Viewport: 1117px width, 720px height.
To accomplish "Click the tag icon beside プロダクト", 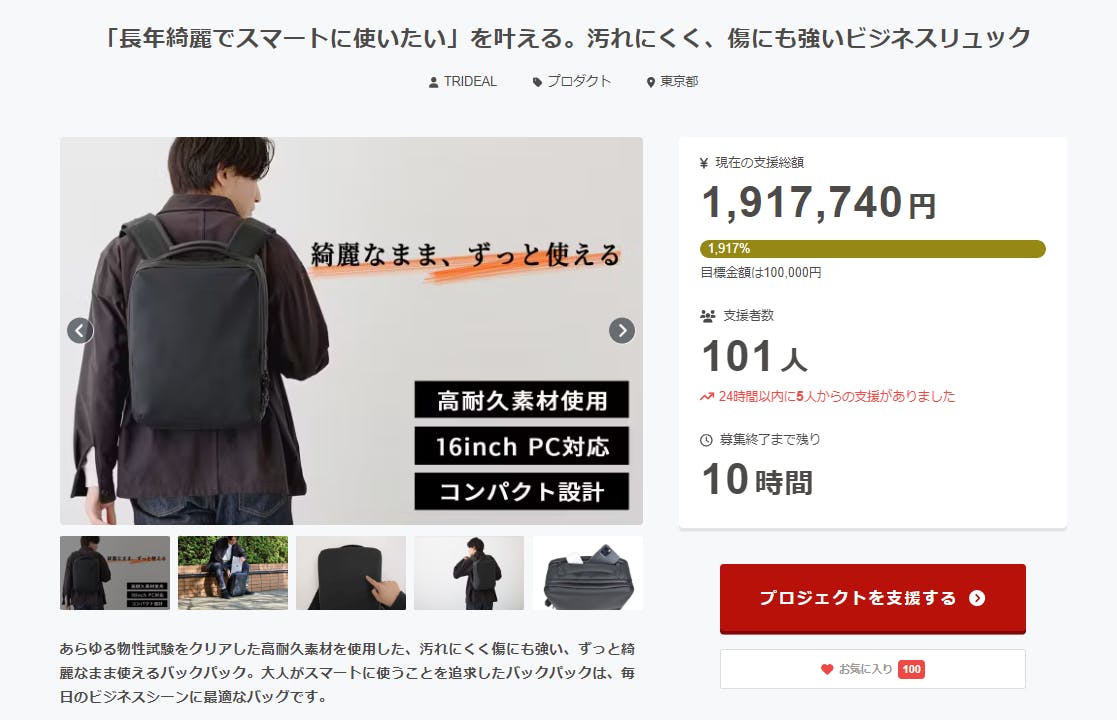I will tap(537, 83).
